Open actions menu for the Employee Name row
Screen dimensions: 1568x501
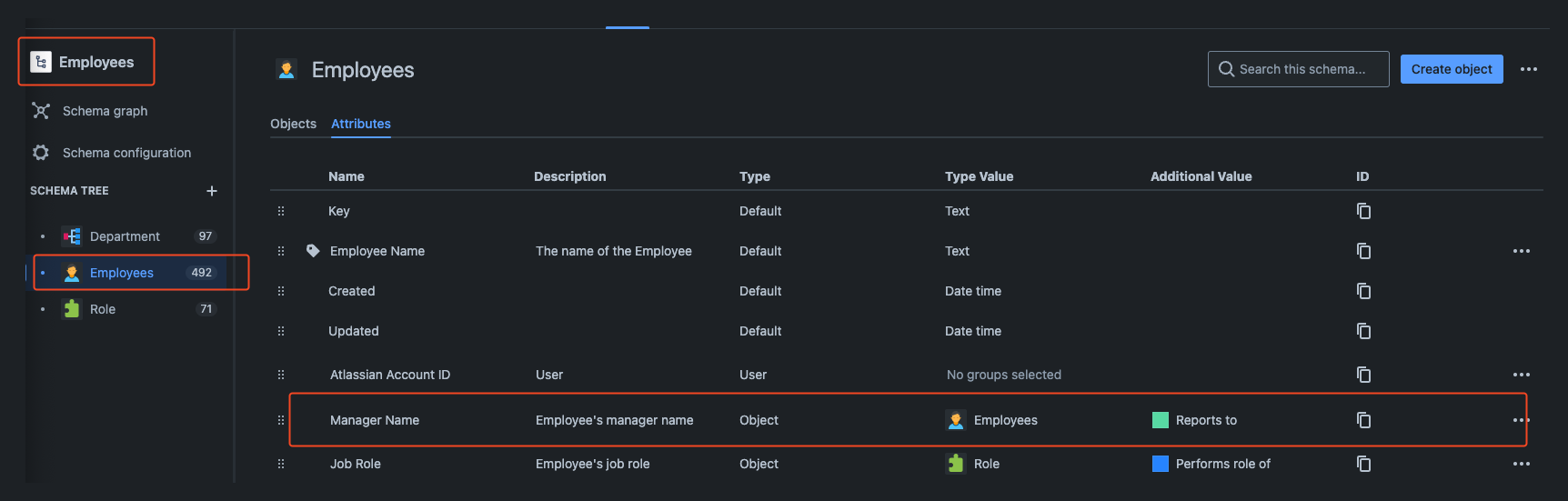tap(1522, 251)
